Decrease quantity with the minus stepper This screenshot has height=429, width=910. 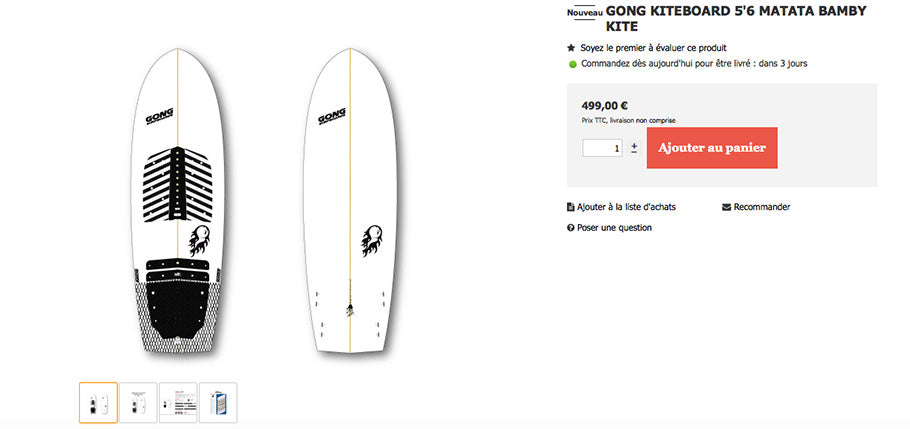tap(634, 152)
